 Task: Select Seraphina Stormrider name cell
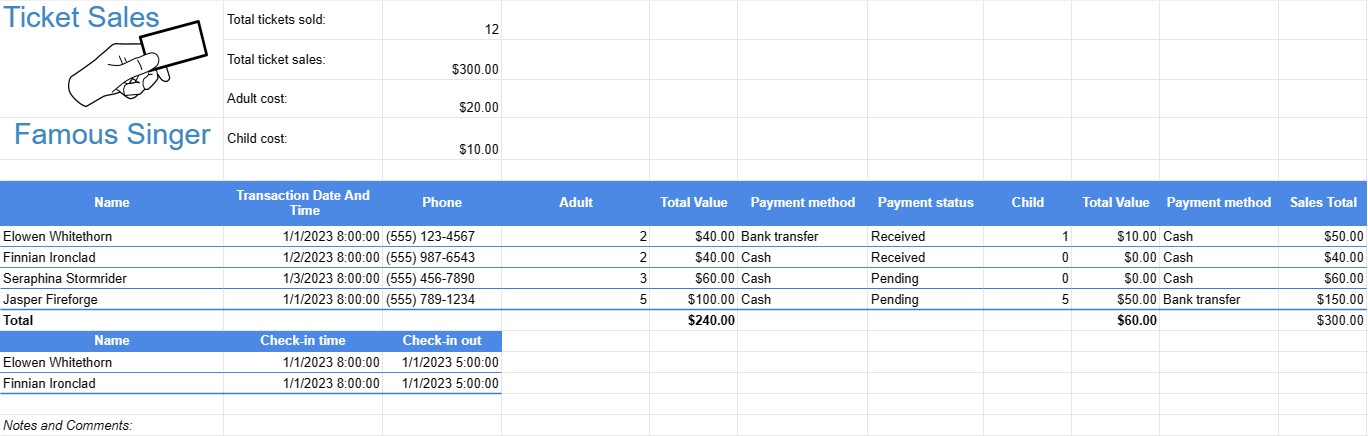pos(65,278)
